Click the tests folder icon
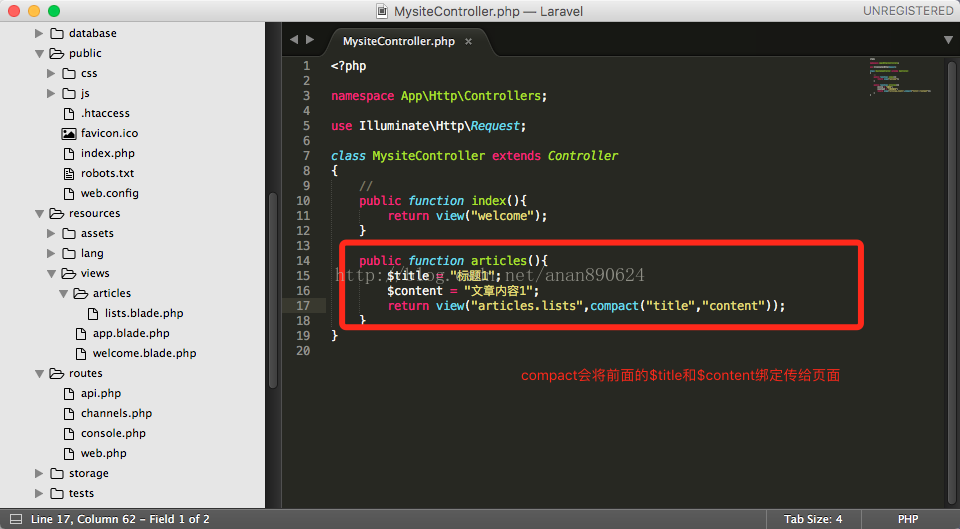The image size is (960, 529). [x=57, y=493]
